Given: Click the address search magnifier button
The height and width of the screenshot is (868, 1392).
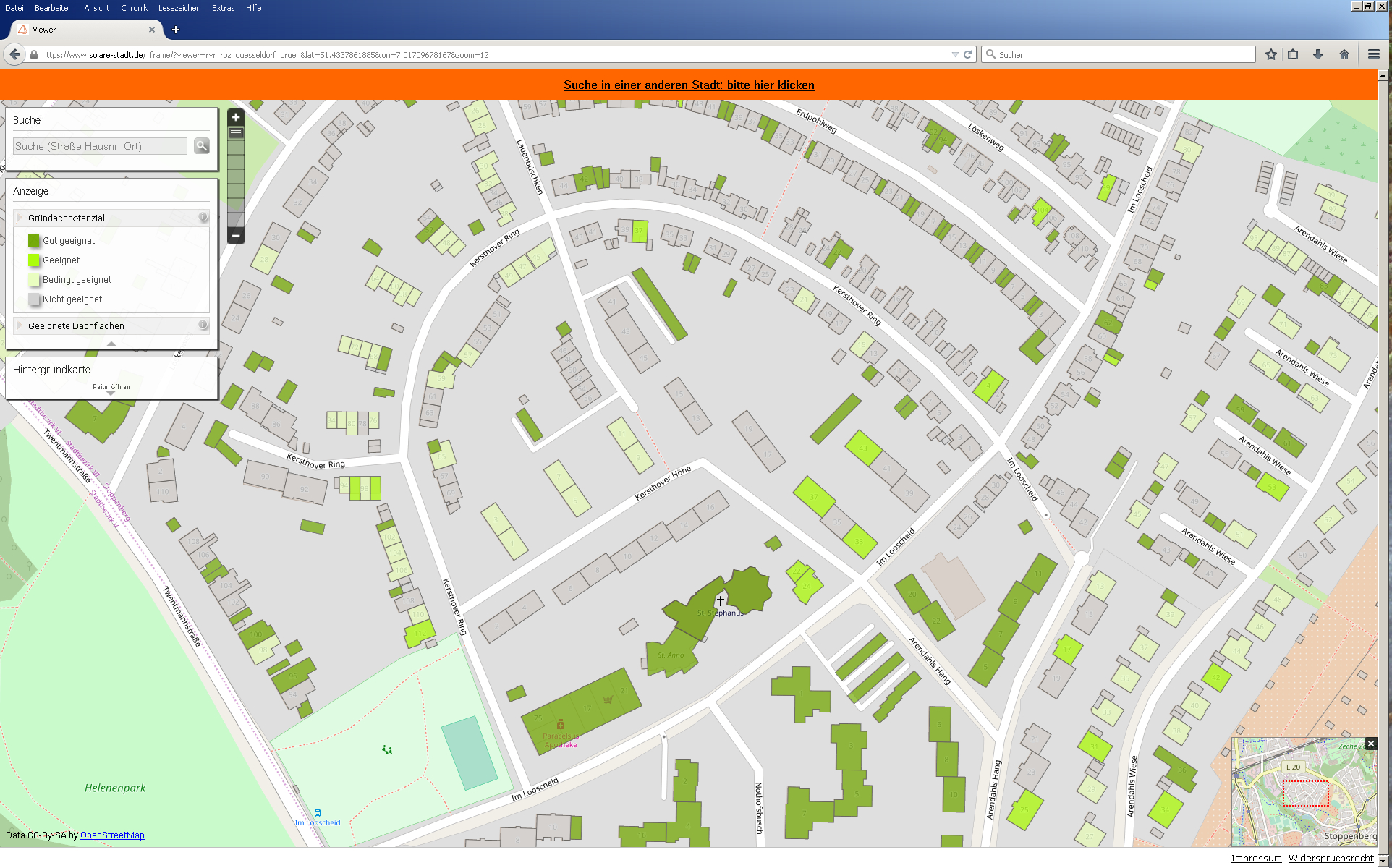Looking at the screenshot, I should point(202,146).
